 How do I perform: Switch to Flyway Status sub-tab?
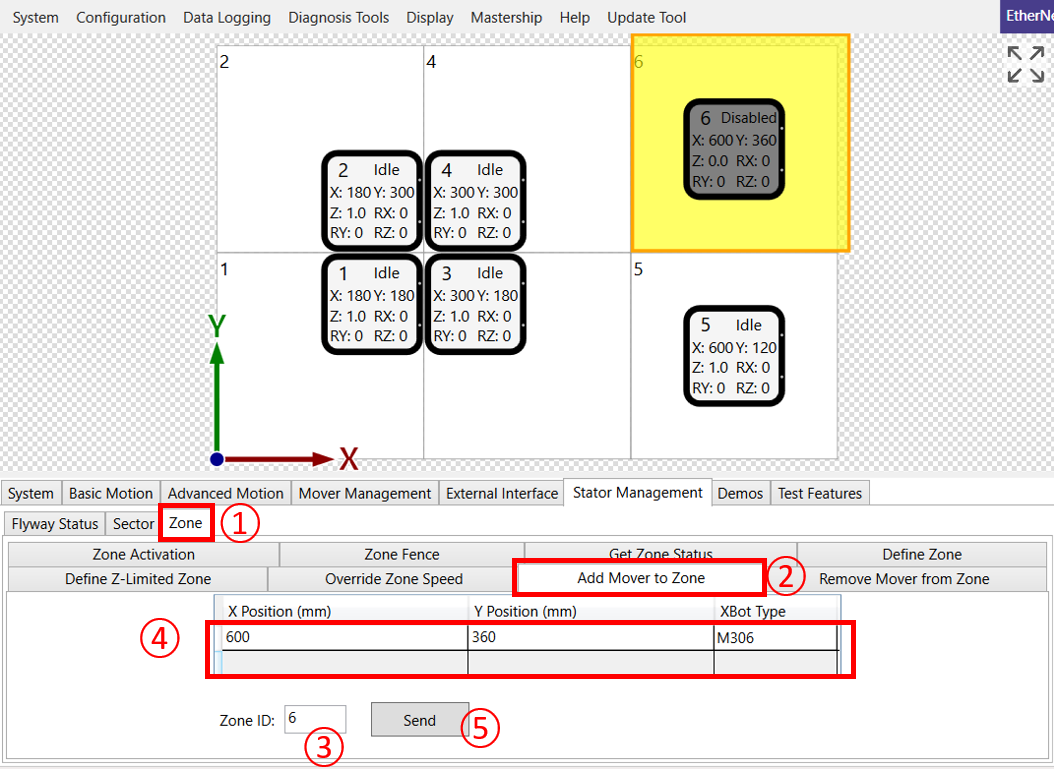point(55,524)
